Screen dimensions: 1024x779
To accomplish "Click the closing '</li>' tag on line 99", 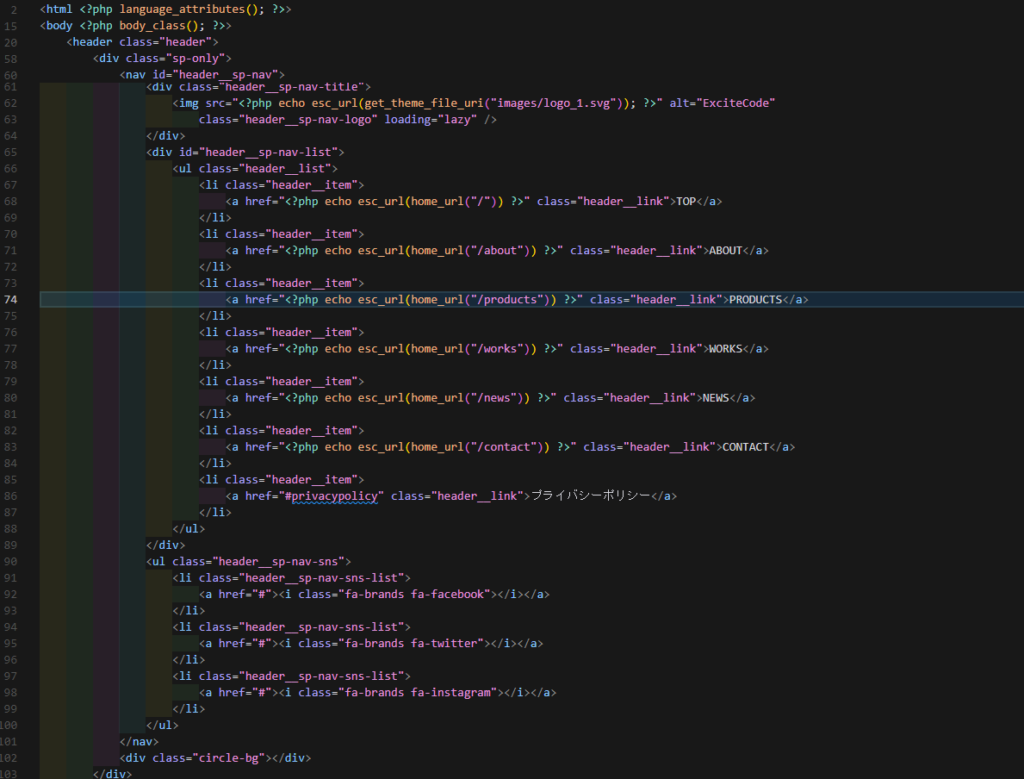I will 189,709.
